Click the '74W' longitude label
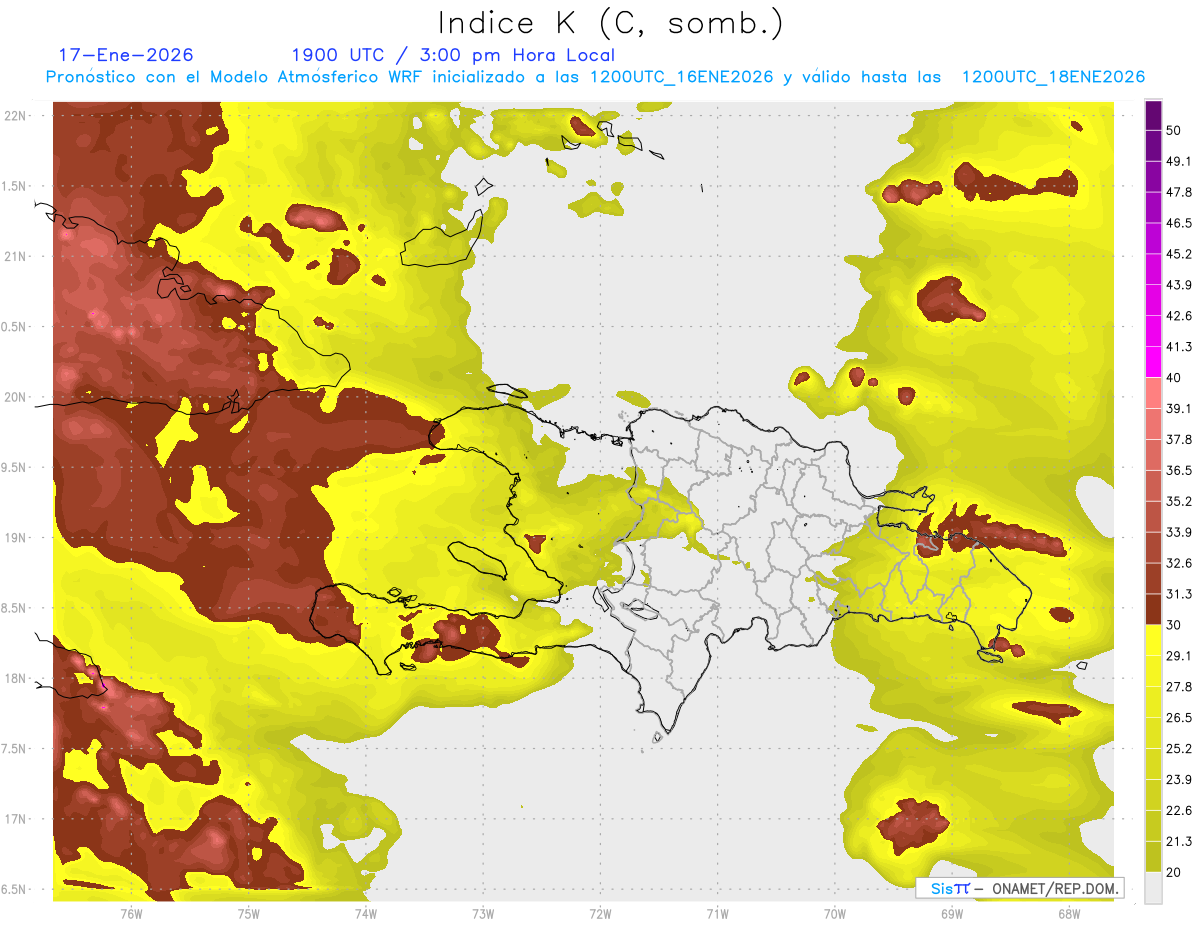The image size is (1200, 927). tap(365, 913)
